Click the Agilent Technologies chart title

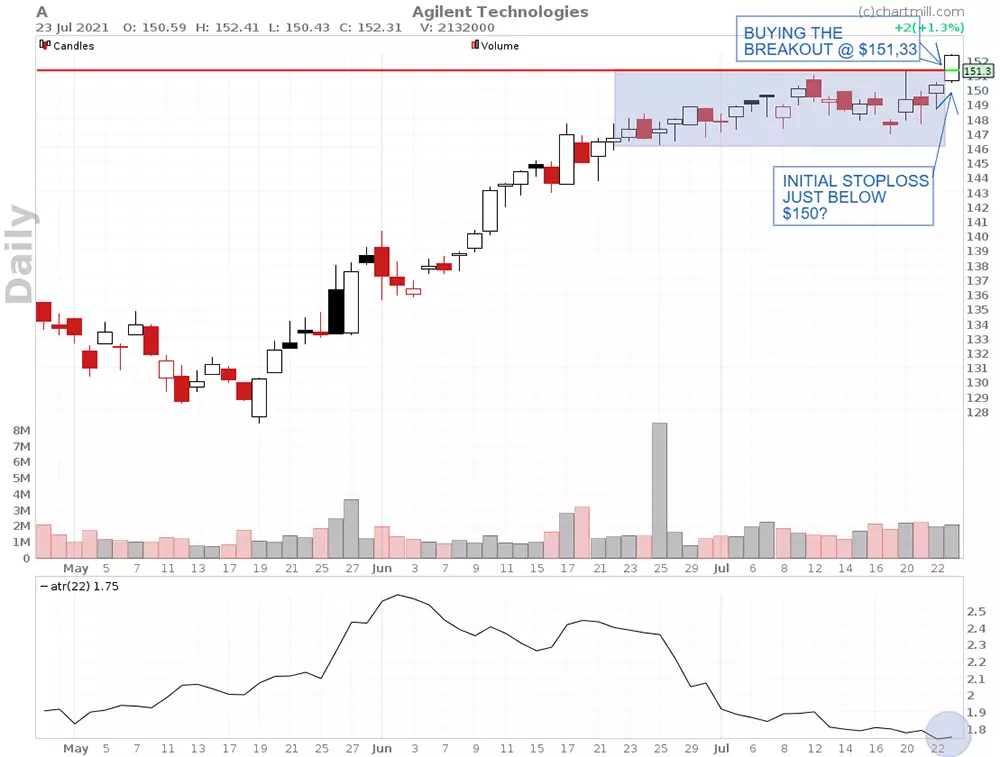coord(500,11)
